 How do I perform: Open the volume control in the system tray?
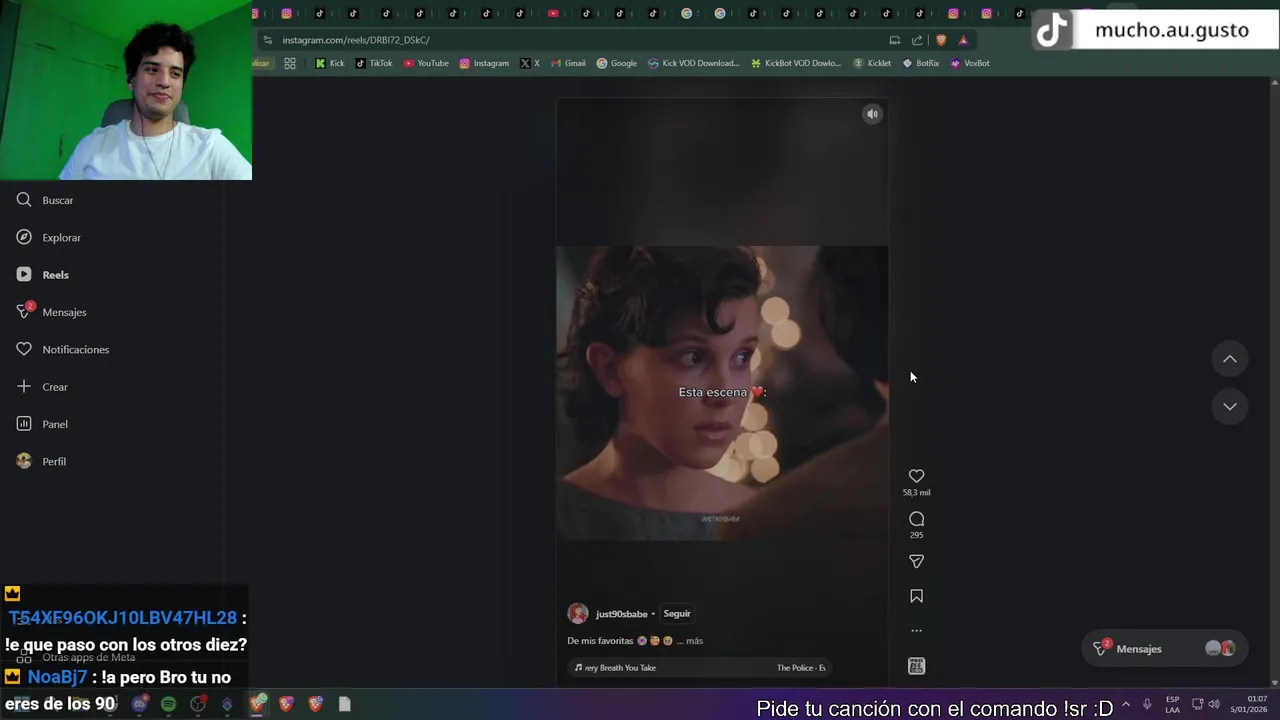tap(1214, 704)
